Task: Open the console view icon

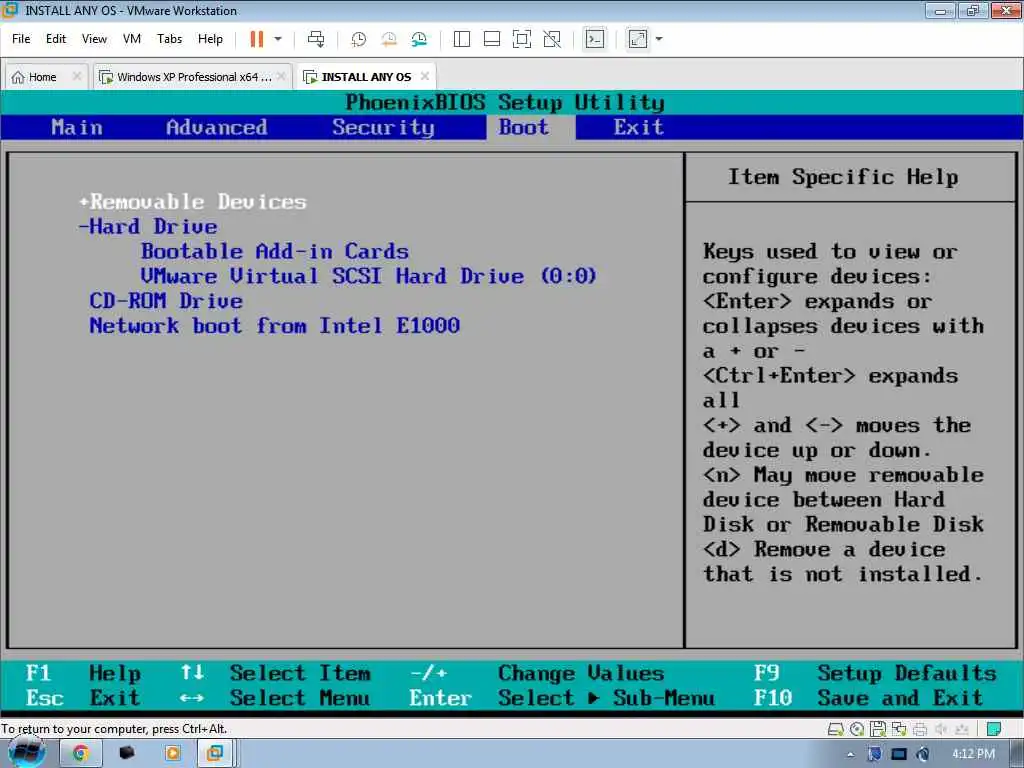Action: [x=594, y=39]
